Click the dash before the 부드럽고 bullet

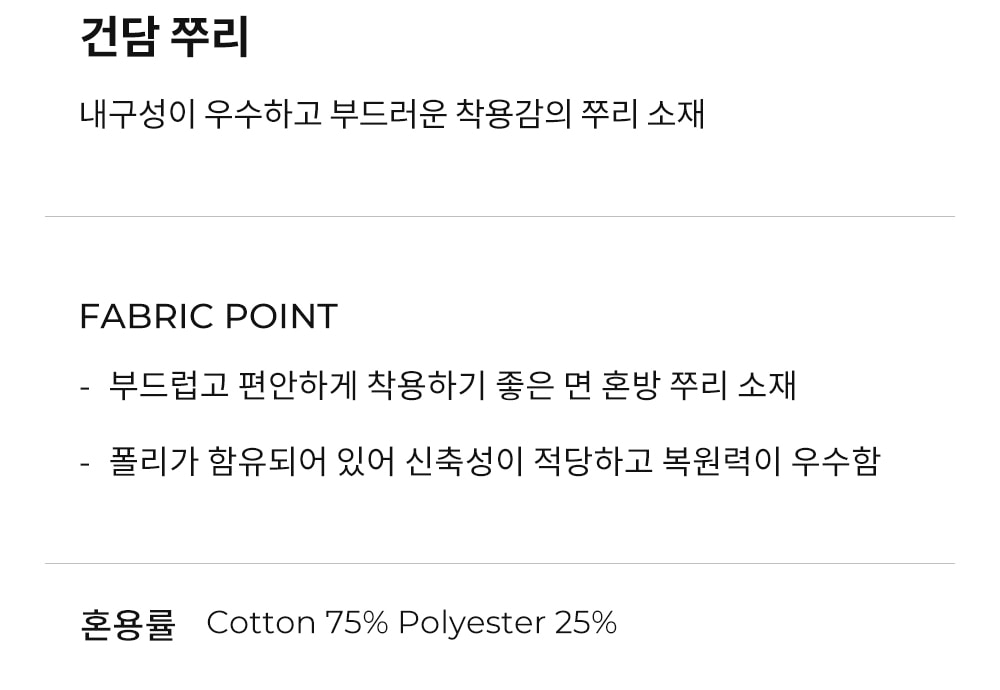click(85, 386)
